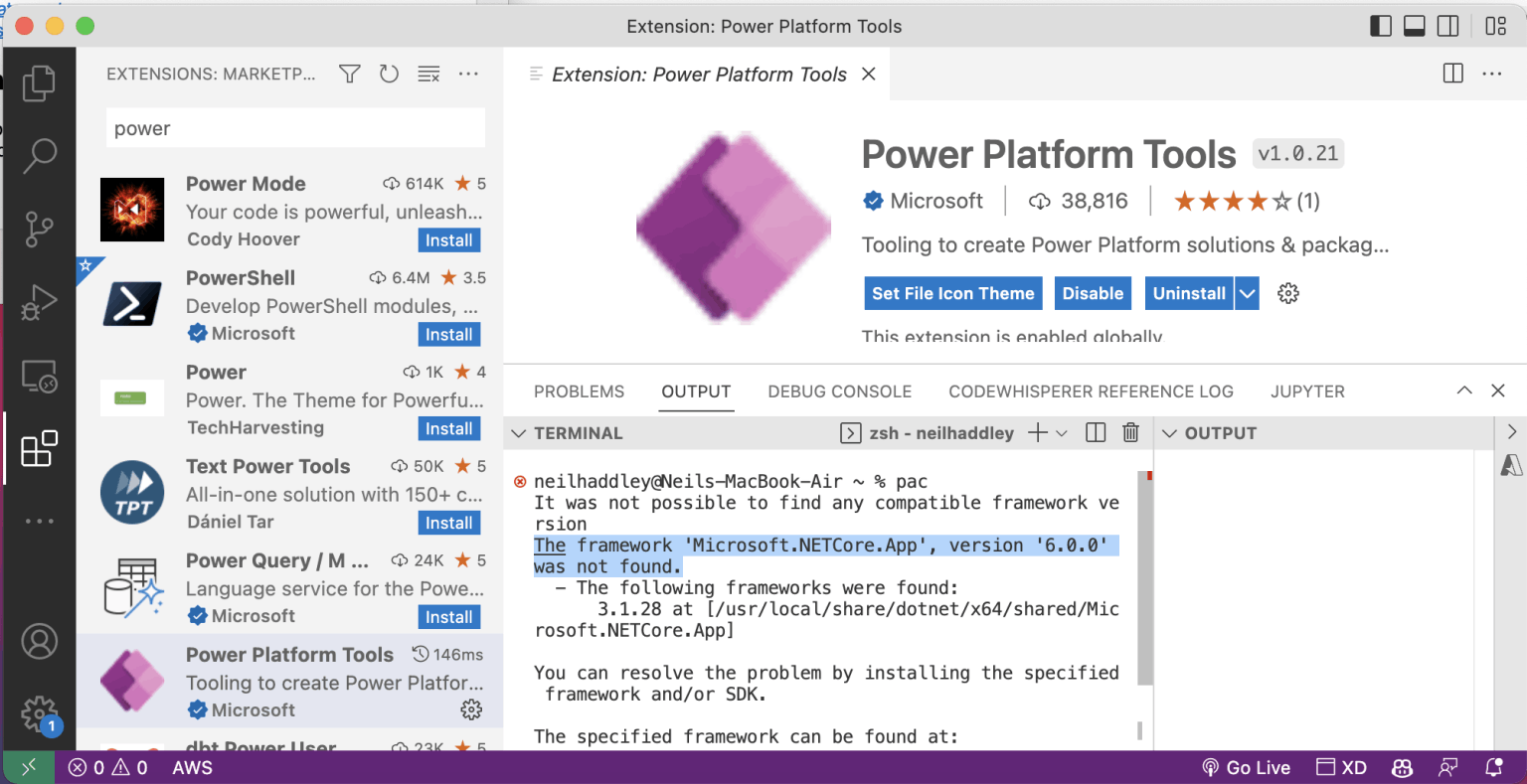Open the Accounts menu
The width and height of the screenshot is (1527, 784).
(39, 642)
